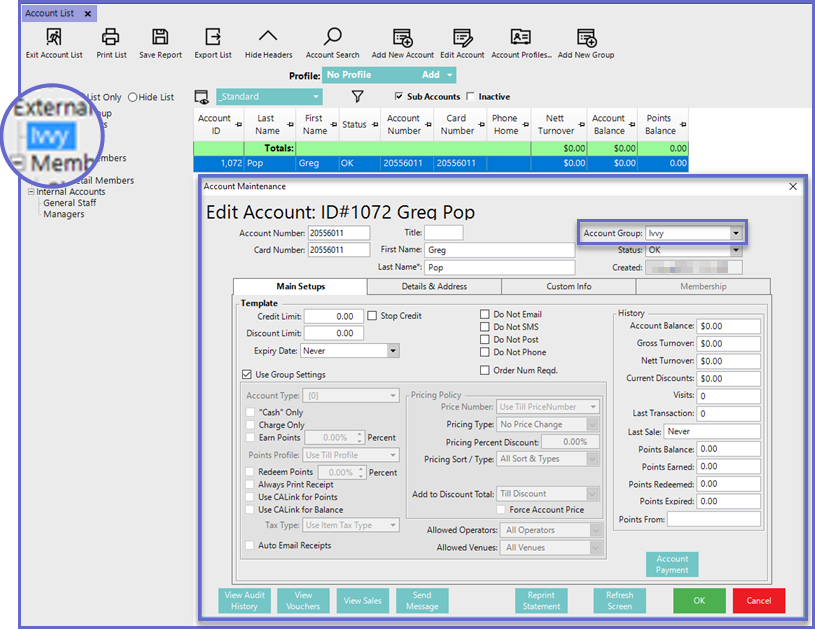The image size is (815, 629).
Task: Select General Staff in the tree
Action: pos(70,203)
